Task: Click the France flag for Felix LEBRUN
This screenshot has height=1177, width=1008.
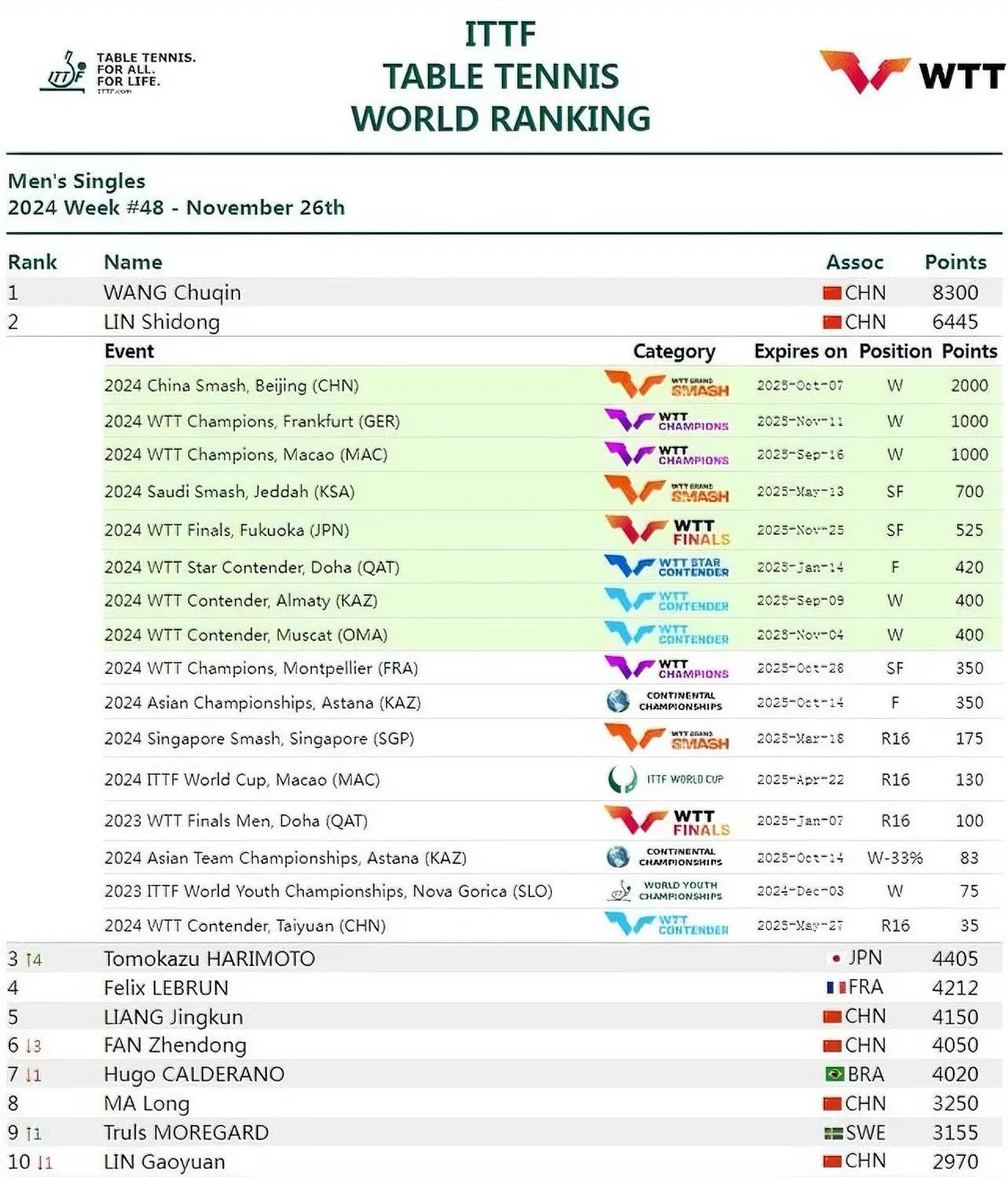Action: (835, 987)
